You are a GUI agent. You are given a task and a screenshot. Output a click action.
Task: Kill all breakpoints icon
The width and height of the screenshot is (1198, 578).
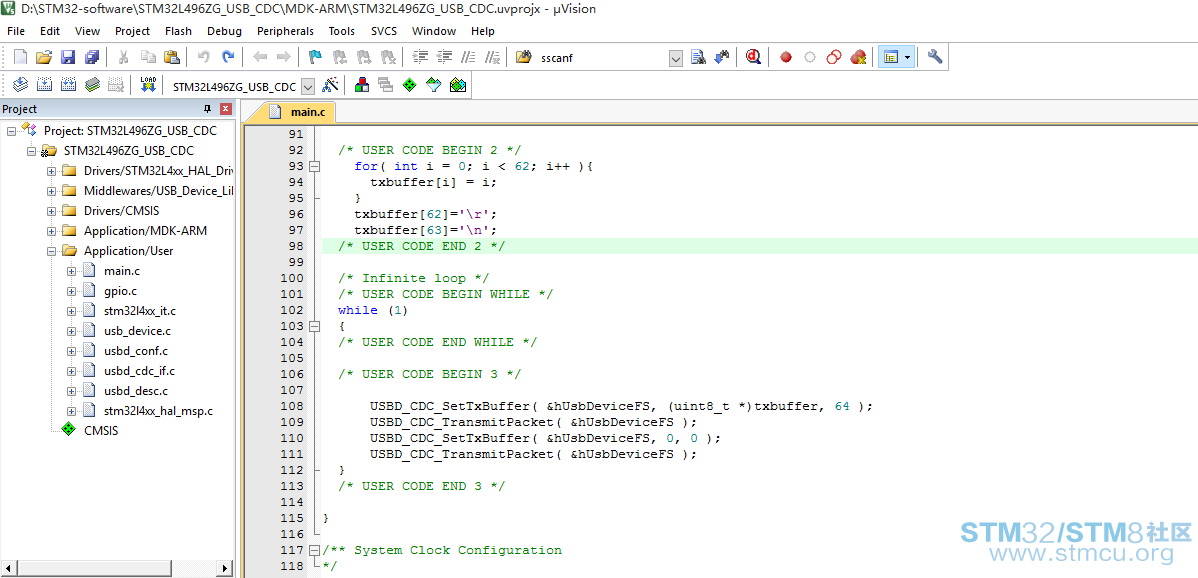click(x=858, y=57)
